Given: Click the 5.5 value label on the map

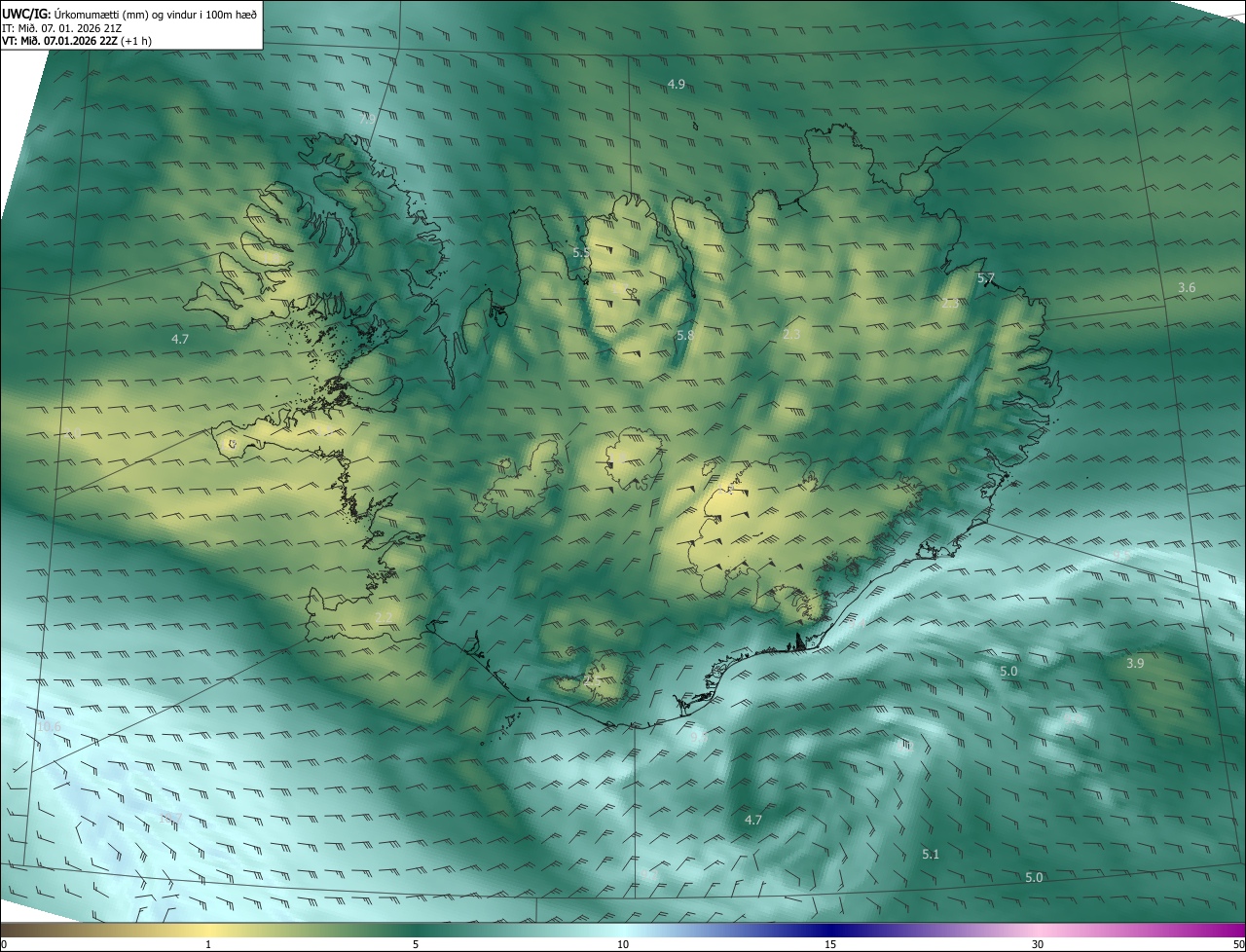Looking at the screenshot, I should (581, 253).
